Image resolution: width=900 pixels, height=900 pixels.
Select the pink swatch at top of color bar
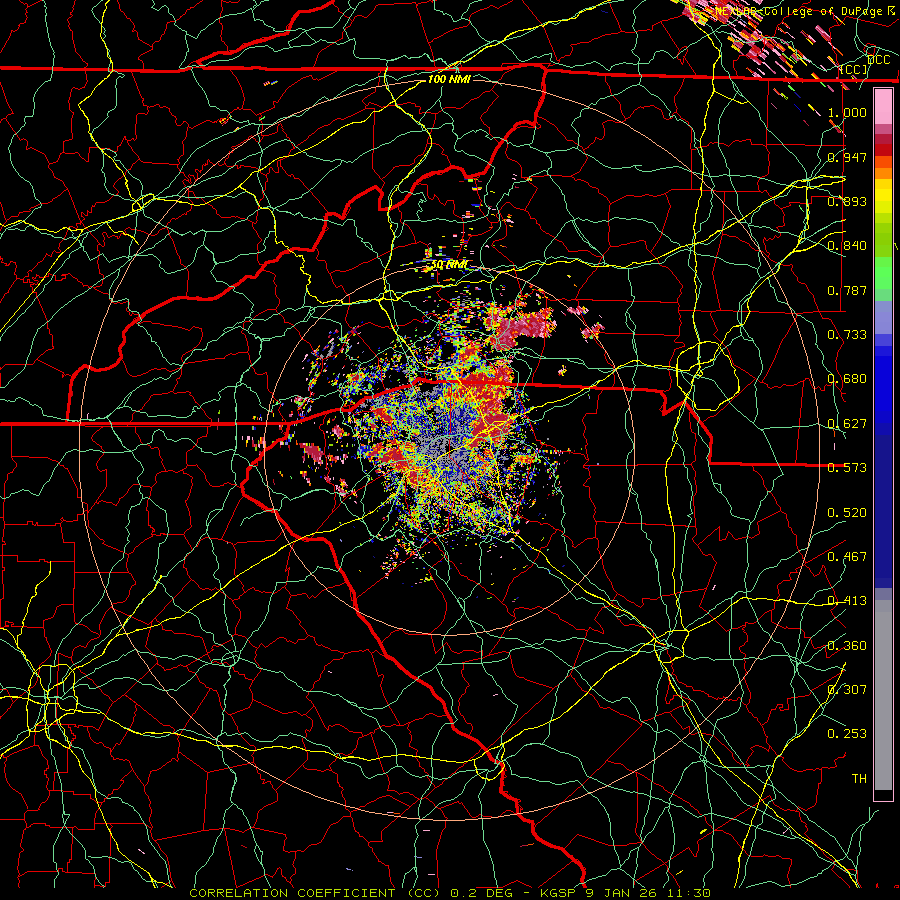pos(883,106)
